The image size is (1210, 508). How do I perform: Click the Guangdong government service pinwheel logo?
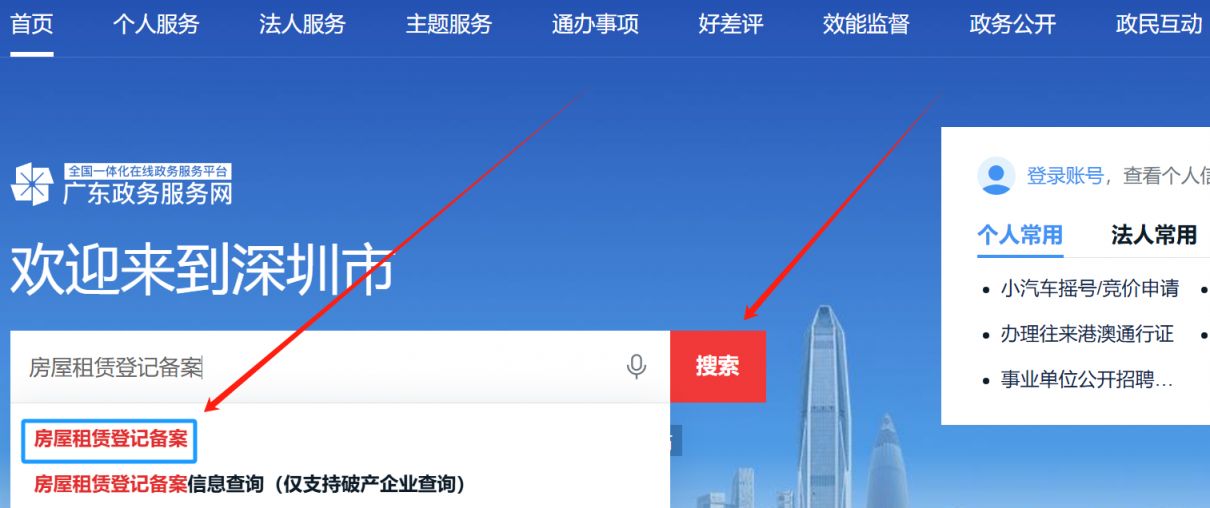[31, 184]
